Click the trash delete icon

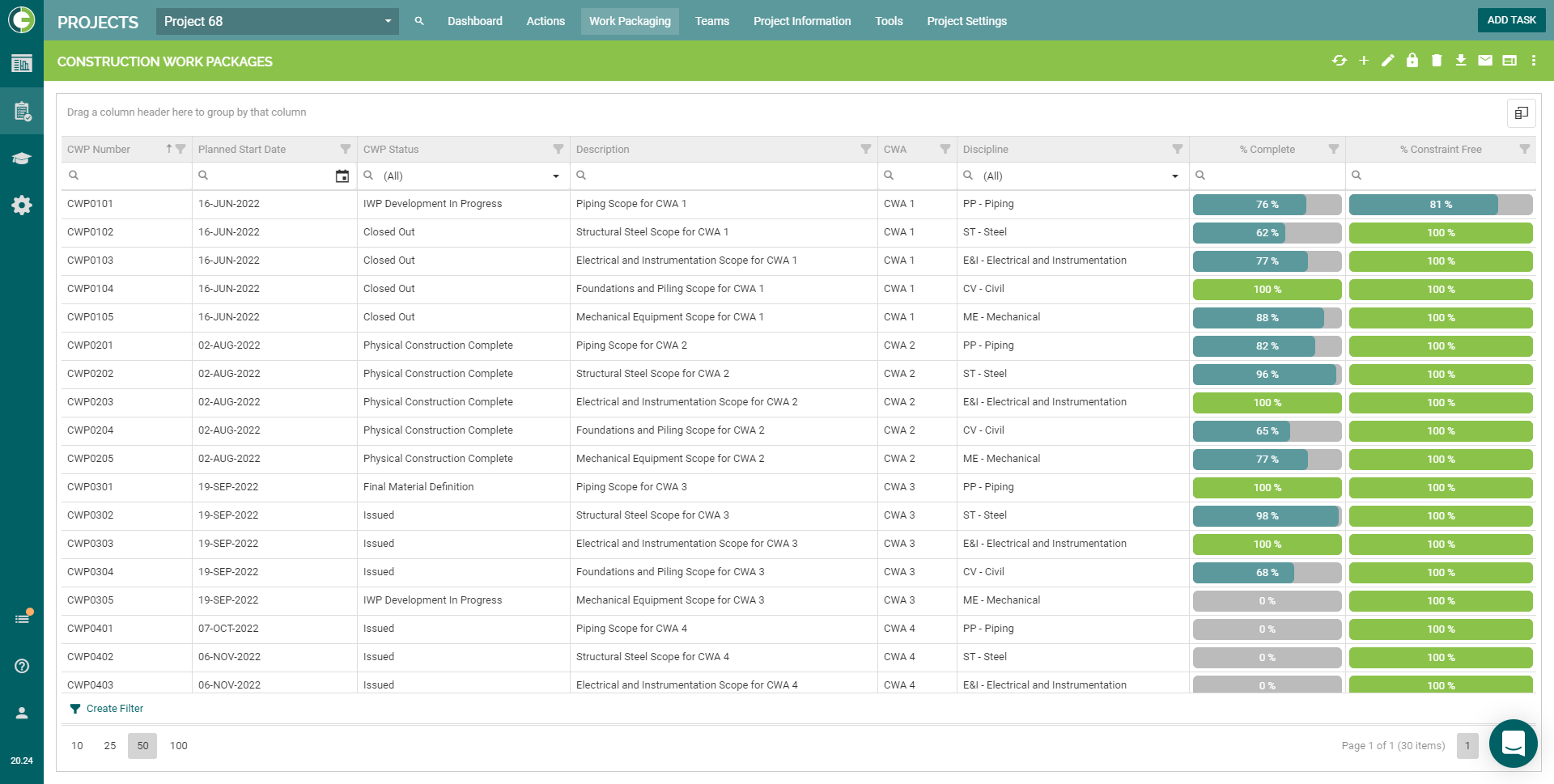[1437, 61]
